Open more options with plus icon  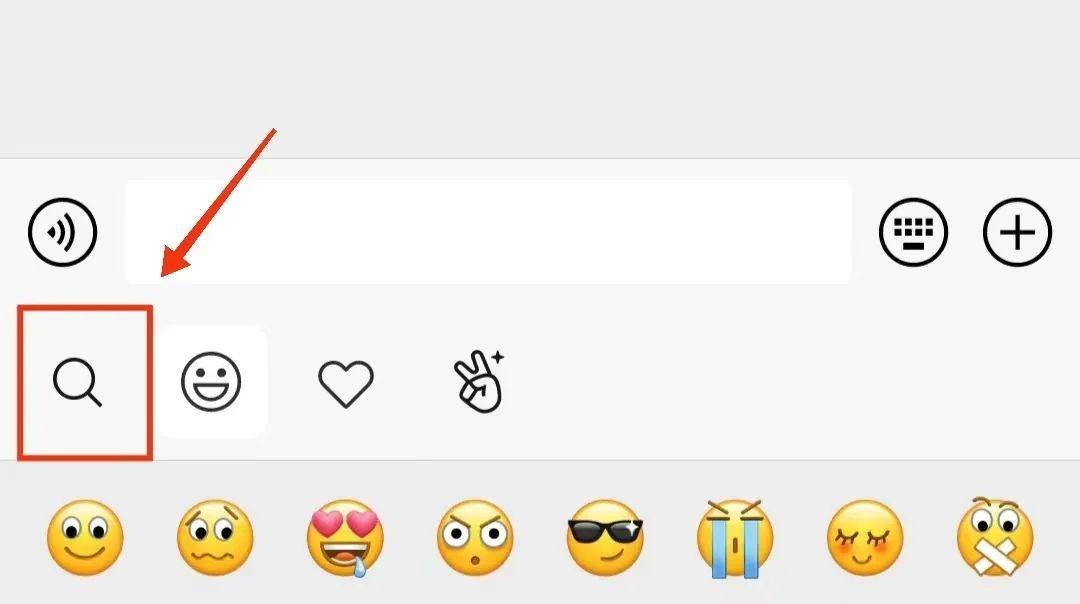tap(1017, 232)
